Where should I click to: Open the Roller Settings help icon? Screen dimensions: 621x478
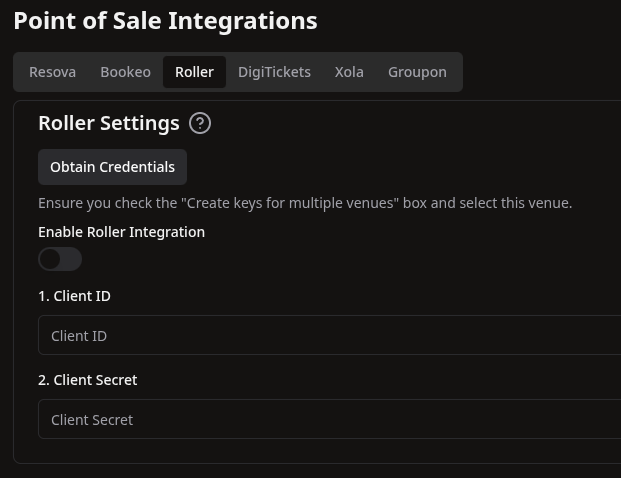coord(200,123)
